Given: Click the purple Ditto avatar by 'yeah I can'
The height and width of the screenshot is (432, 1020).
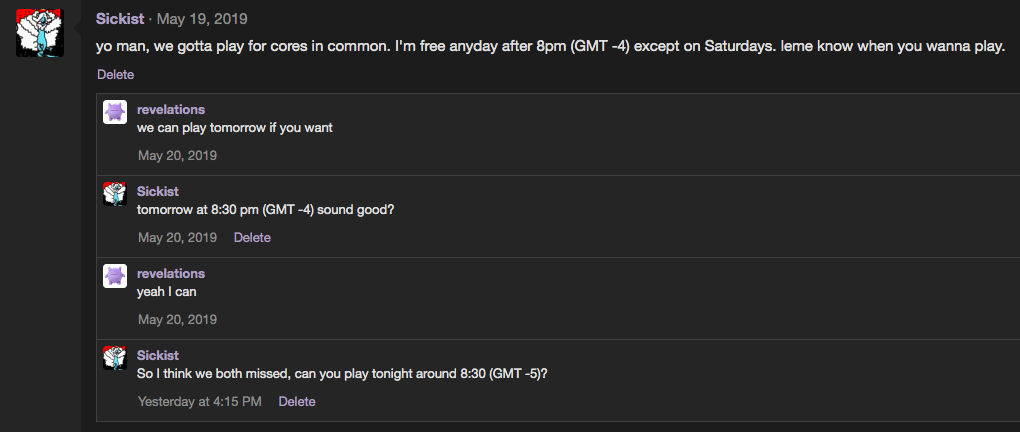Looking at the screenshot, I should [x=115, y=276].
